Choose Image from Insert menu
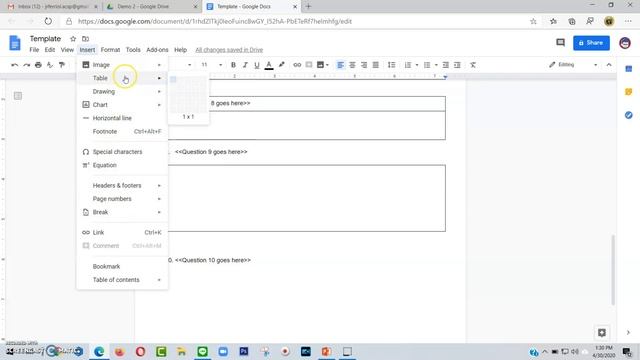This screenshot has height=360, width=640. tap(122, 65)
